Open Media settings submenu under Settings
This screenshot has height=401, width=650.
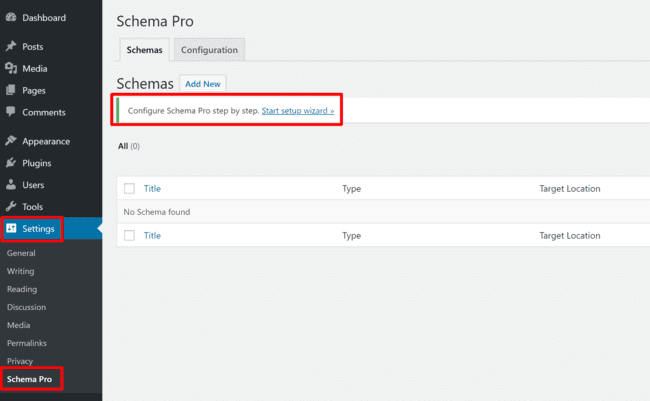19,325
